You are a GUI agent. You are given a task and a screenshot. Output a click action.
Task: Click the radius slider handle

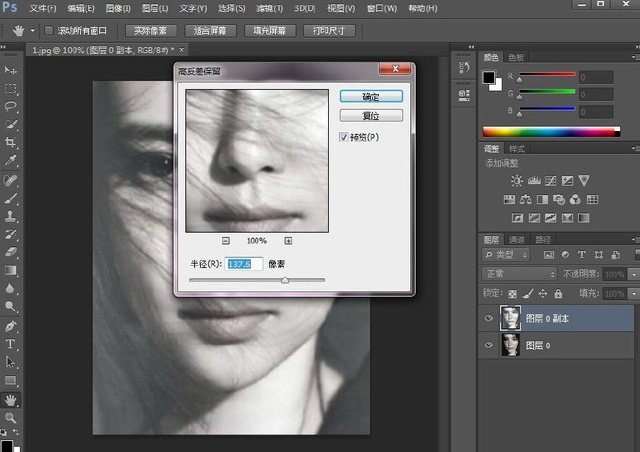coord(285,280)
